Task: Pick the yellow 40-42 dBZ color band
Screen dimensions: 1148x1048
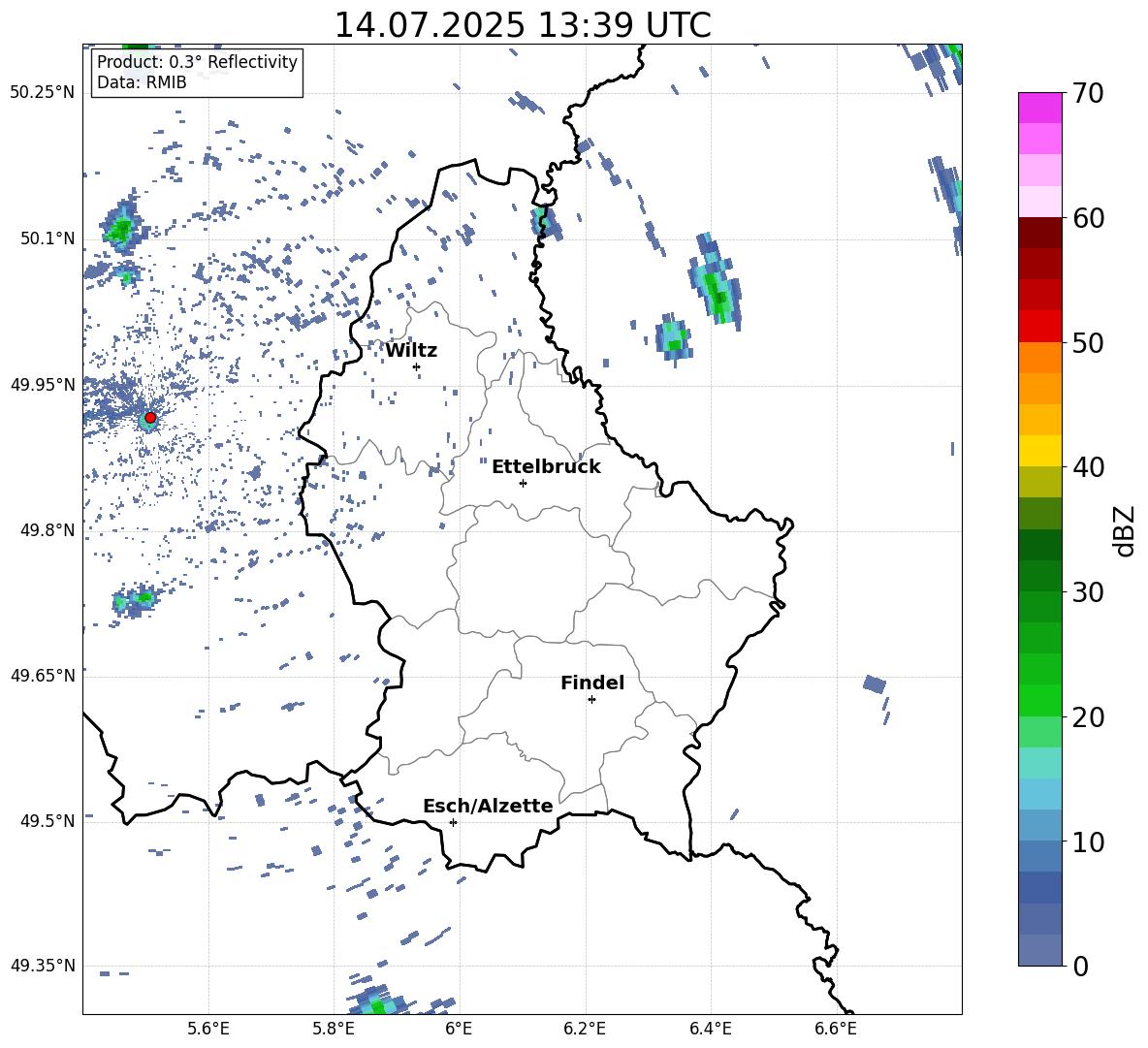Action: coord(1039,451)
